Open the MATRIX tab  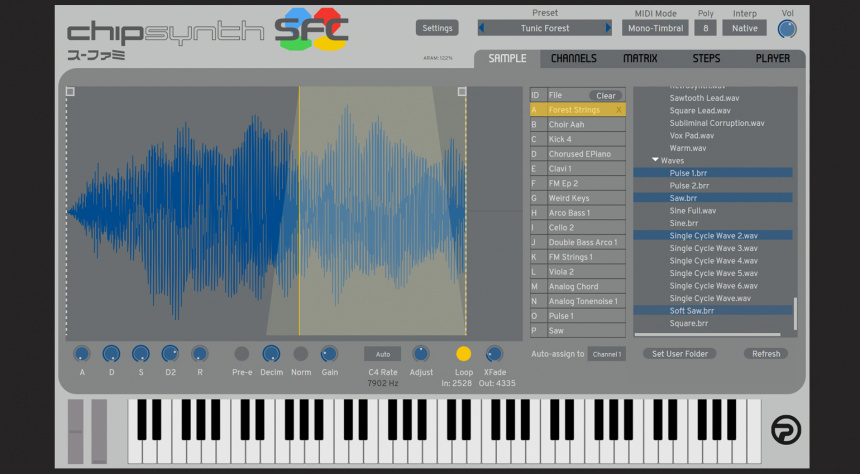click(x=640, y=59)
